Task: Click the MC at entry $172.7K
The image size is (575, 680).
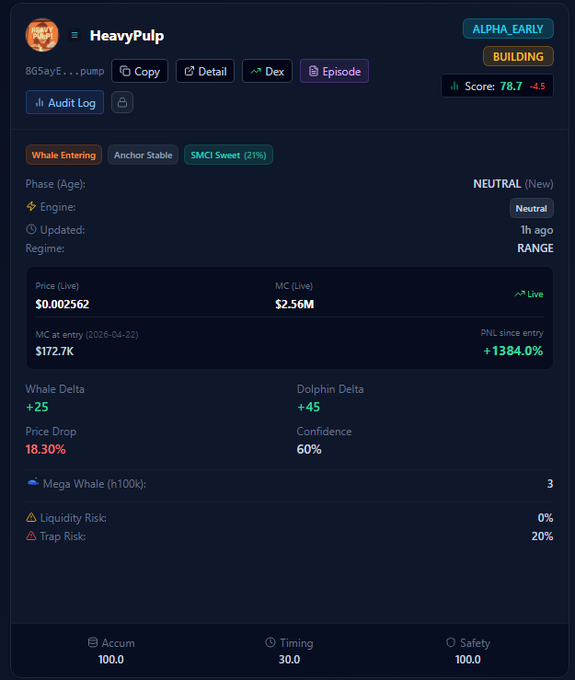Action: pyautogui.click(x=55, y=351)
